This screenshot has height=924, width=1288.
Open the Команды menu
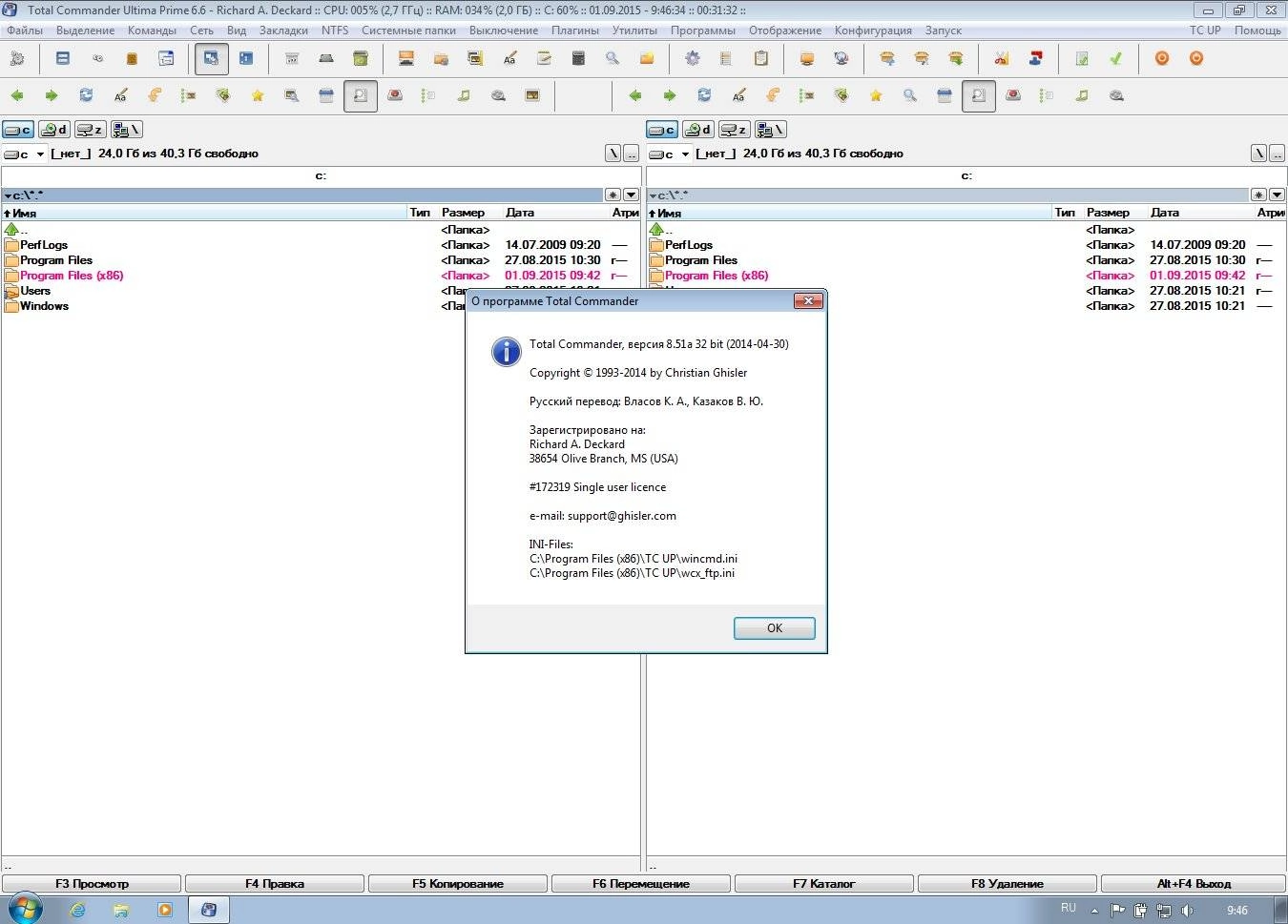pyautogui.click(x=152, y=31)
